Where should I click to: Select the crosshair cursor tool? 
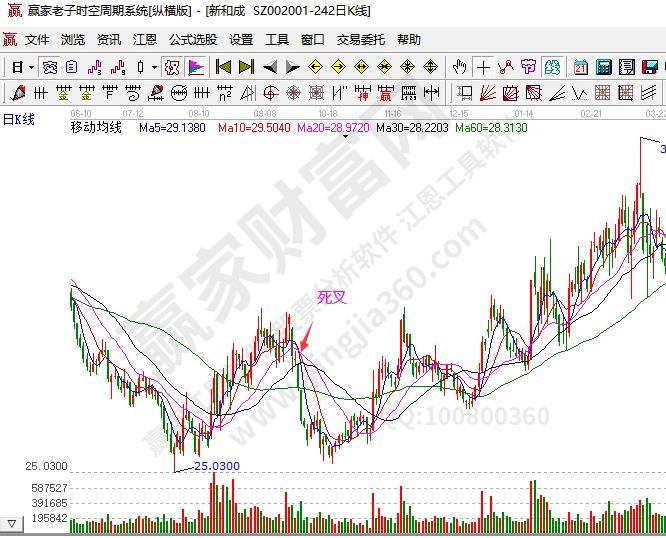484,68
